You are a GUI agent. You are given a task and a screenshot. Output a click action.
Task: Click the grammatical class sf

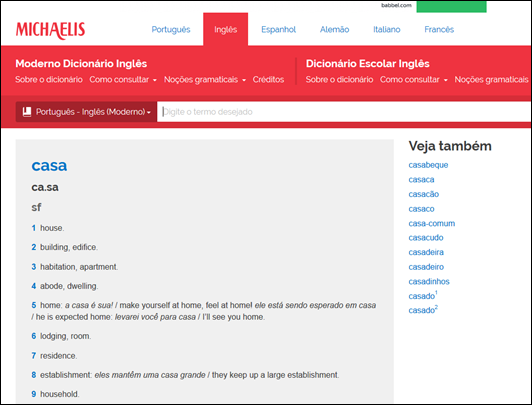pyautogui.click(x=36, y=207)
